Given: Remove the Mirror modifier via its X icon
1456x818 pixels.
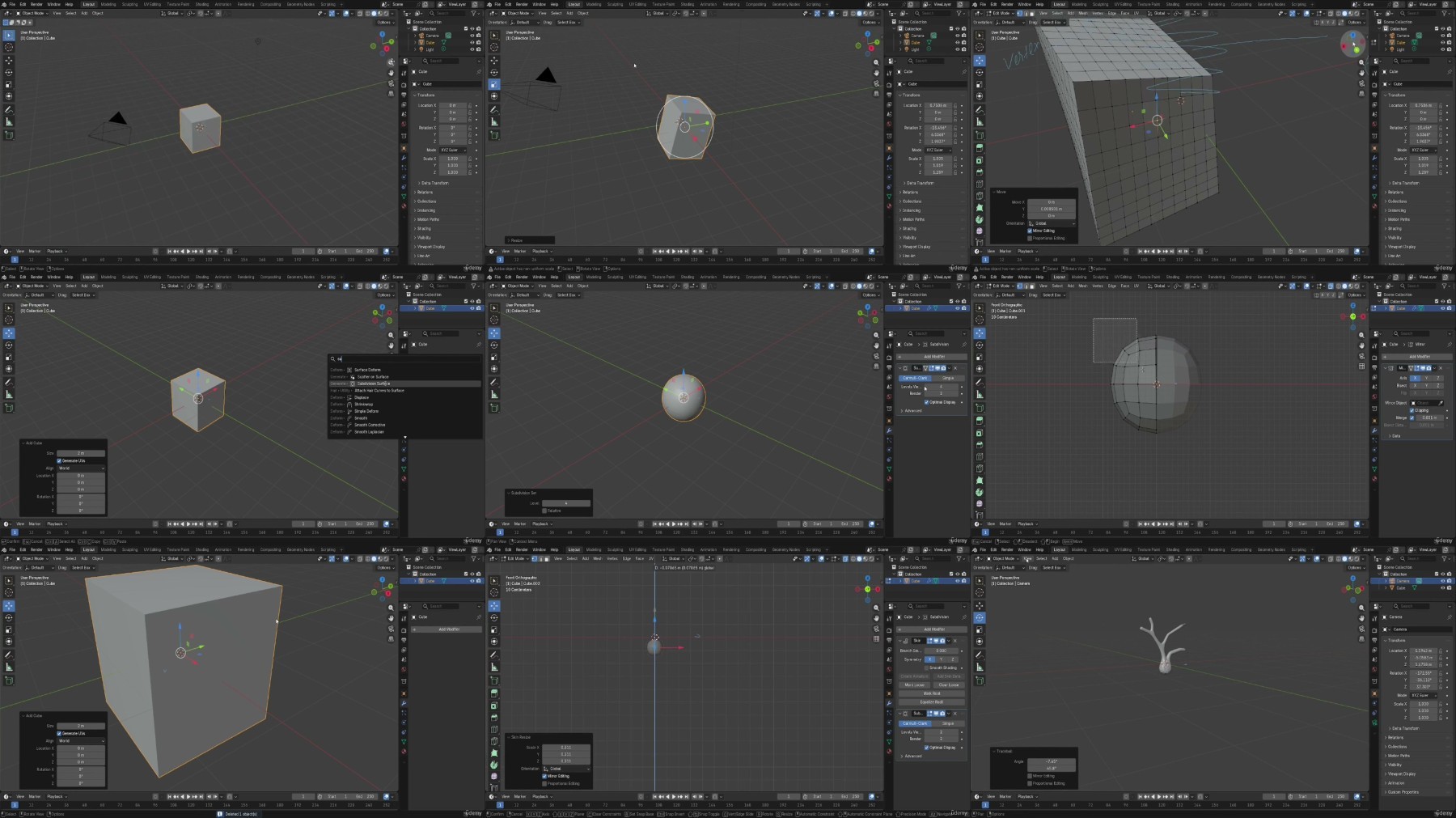Looking at the screenshot, I should tap(1441, 368).
